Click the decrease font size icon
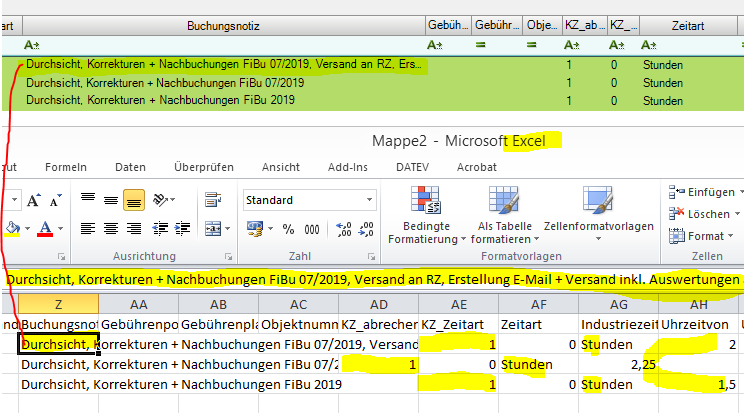 click(56, 200)
